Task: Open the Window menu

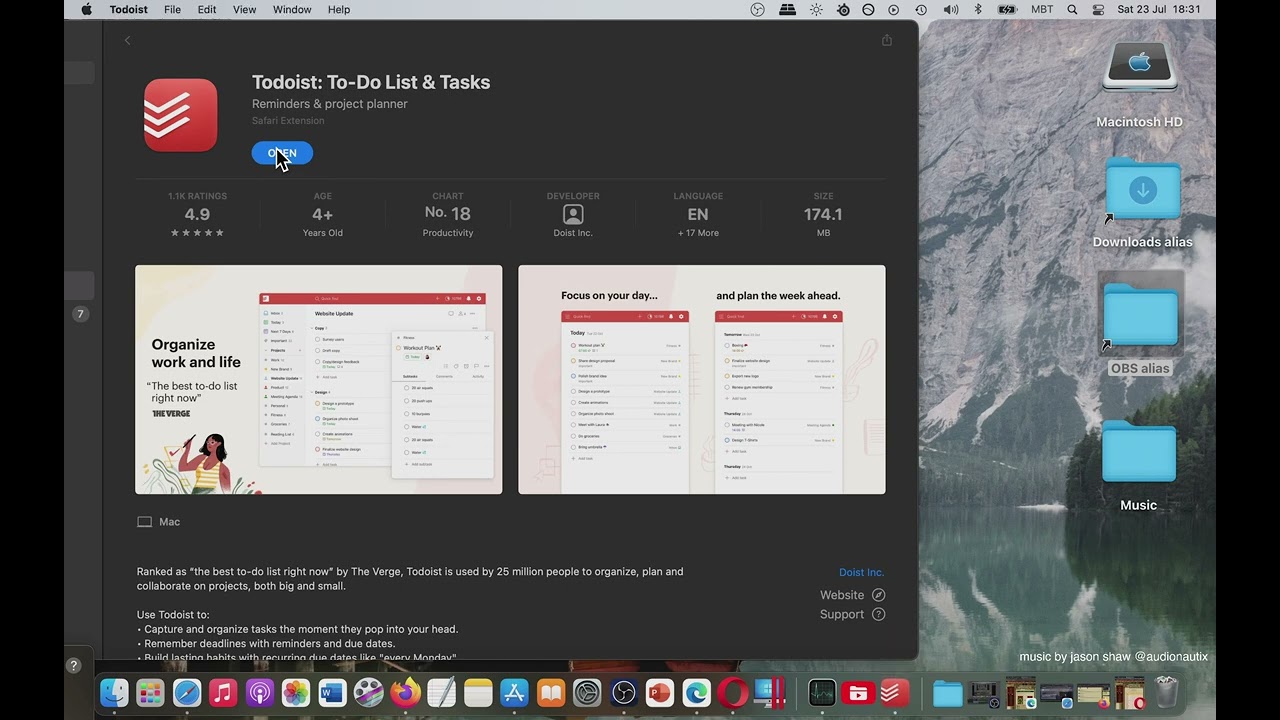Action: pos(292,9)
